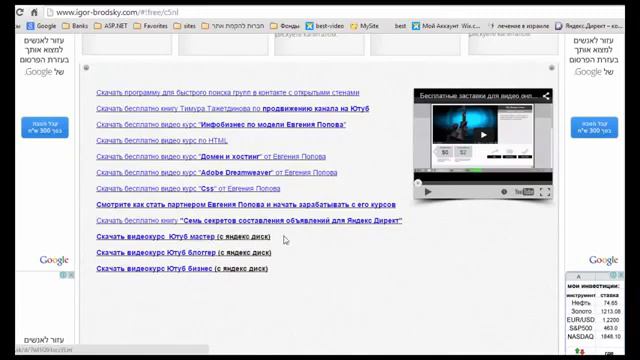Download видеокурс Ютуб блоггер link
Viewport: 640px width, 360px height.
click(184, 253)
